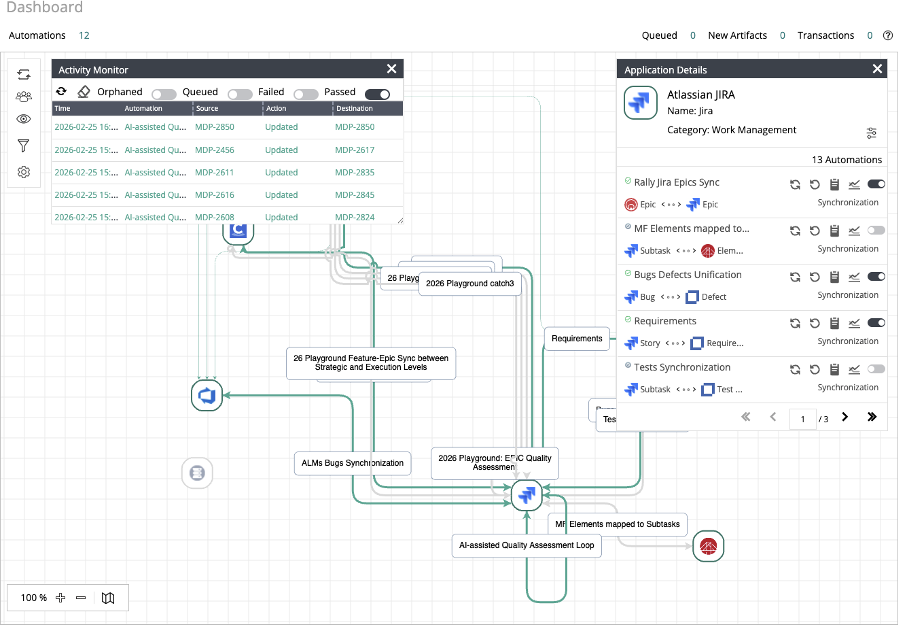The width and height of the screenshot is (908, 632).
Task: Disable the Bugs Defects Unification toggle
Action: (x=877, y=277)
